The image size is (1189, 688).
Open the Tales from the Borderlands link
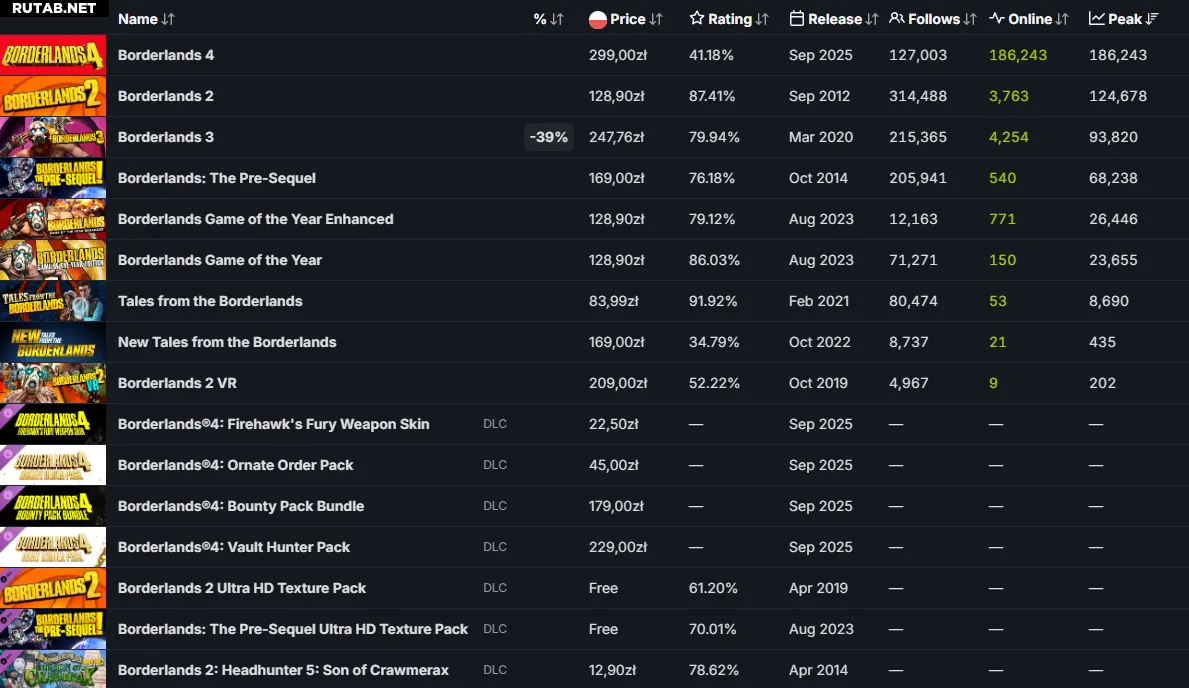tap(210, 301)
